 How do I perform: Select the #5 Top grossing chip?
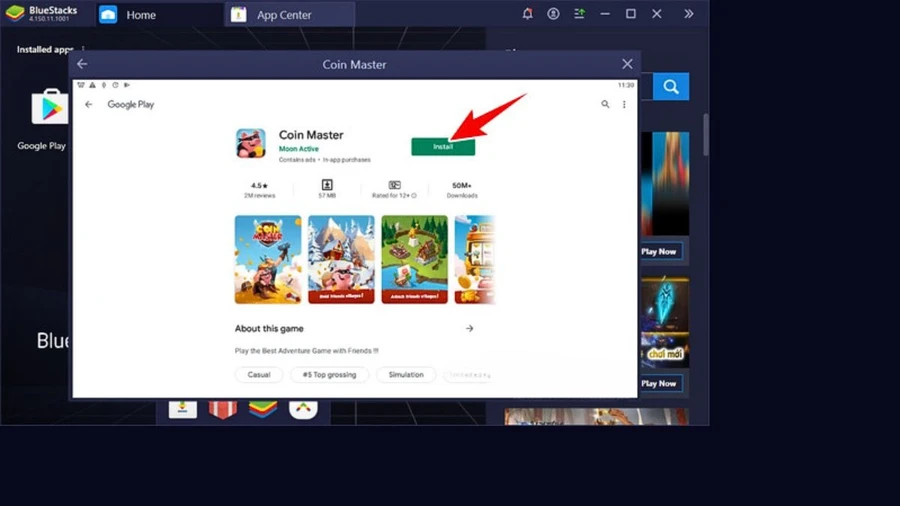(329, 375)
